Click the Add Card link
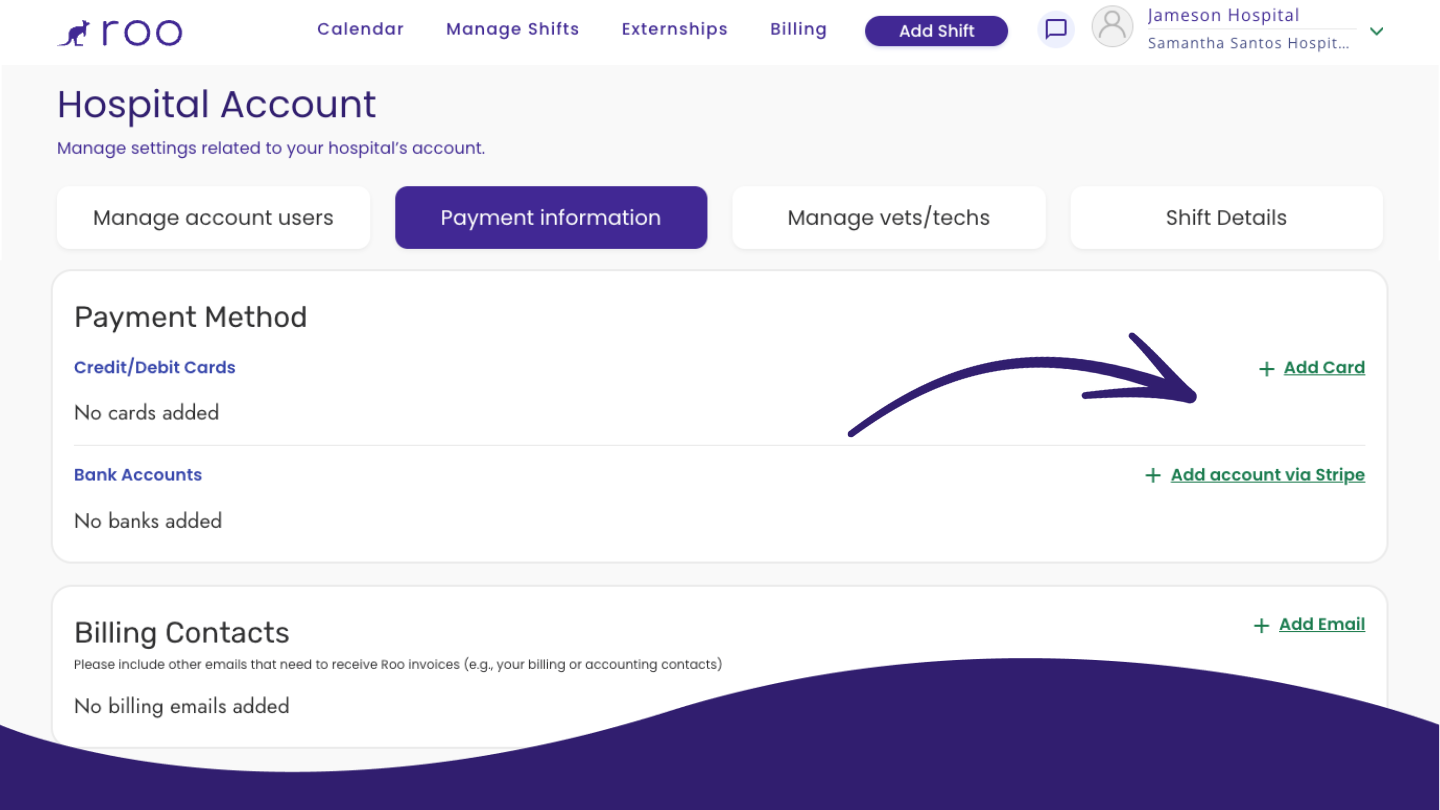Viewport: 1440px width, 810px height. pos(1324,368)
